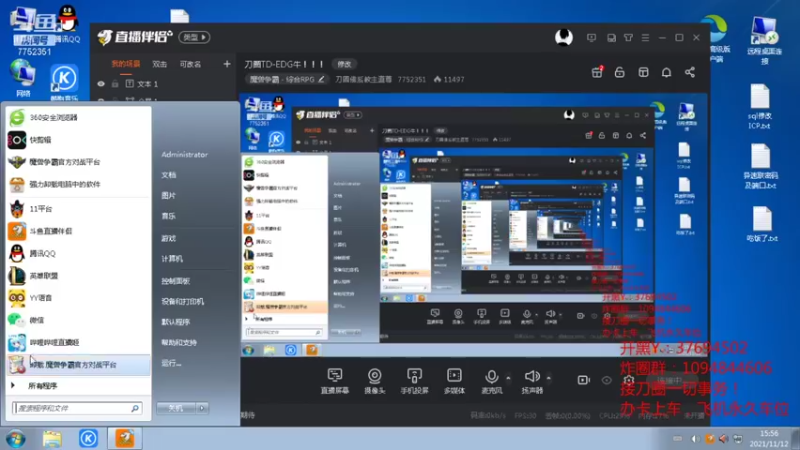
Task: Launch 英雄联盟 from Start menu
Action: click(x=78, y=276)
